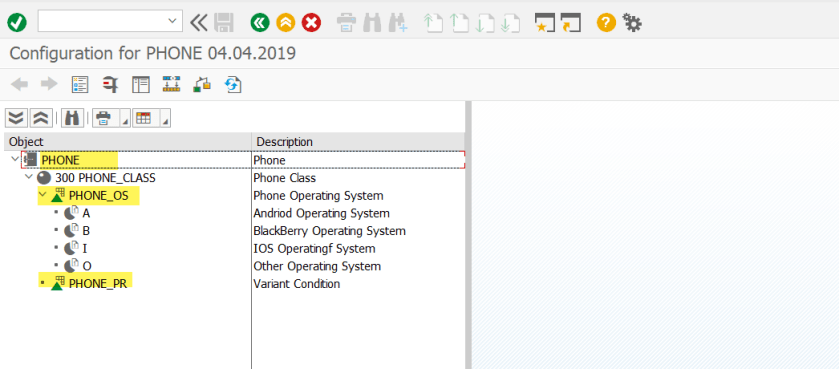Collapse the 300 PHONE_CLASS node chevron
Viewport: 839px width, 369px height.
tap(28, 177)
